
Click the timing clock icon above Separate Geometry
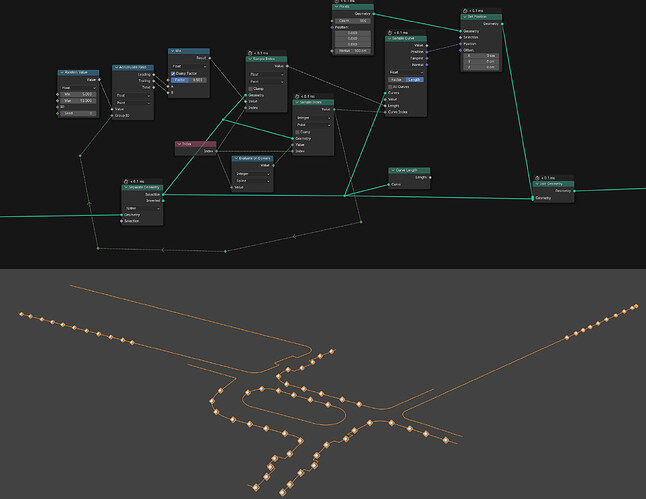point(126,181)
